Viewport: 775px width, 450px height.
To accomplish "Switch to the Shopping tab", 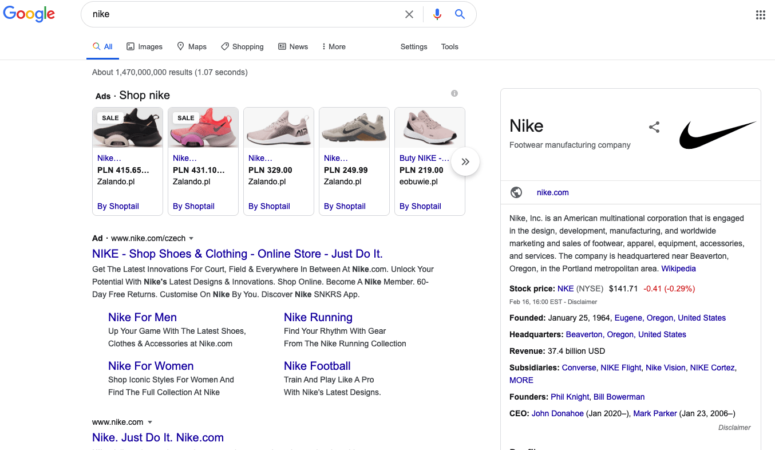I will coord(242,46).
